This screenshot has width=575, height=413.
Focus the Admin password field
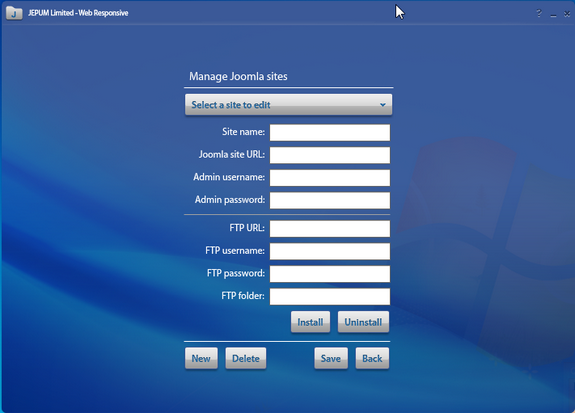[x=330, y=201]
